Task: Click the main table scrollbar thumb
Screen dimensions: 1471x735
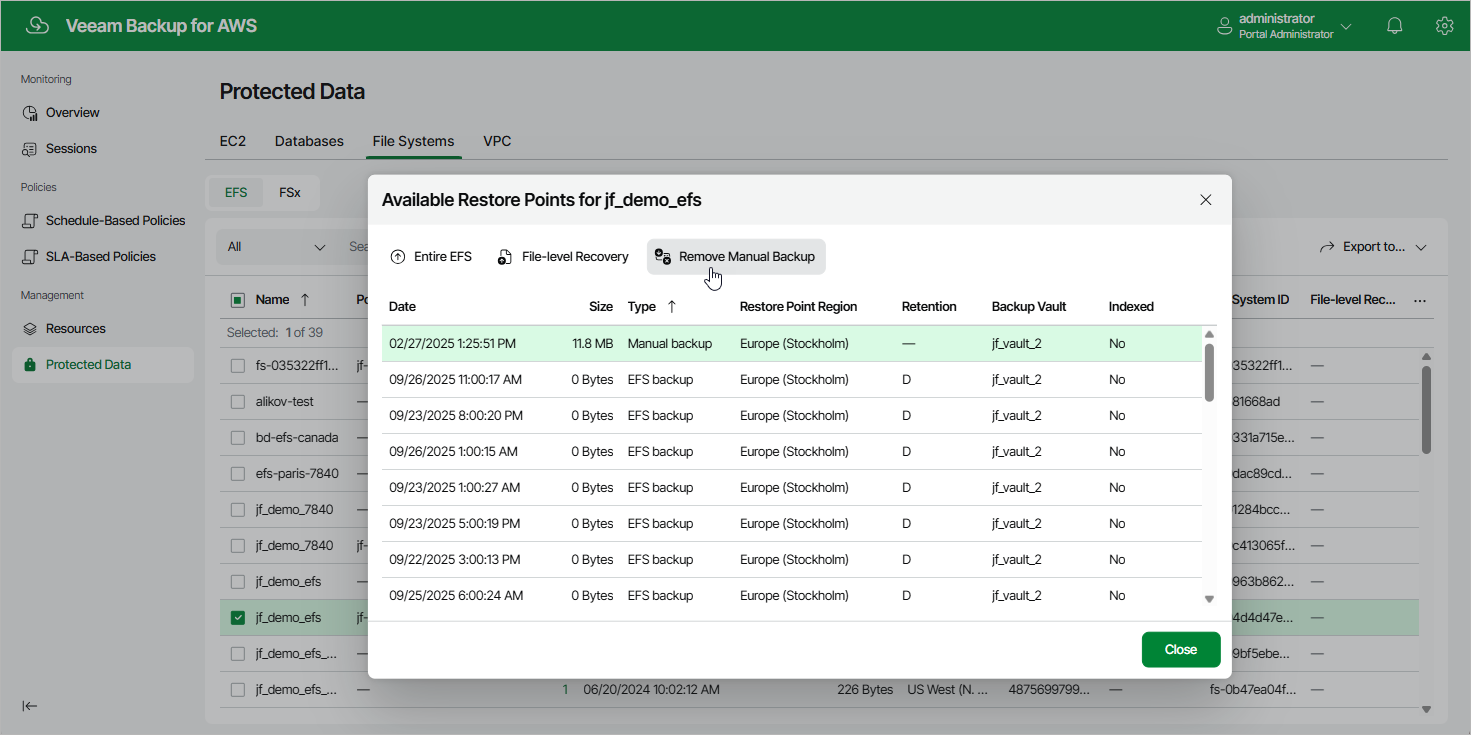Action: [x=1426, y=410]
